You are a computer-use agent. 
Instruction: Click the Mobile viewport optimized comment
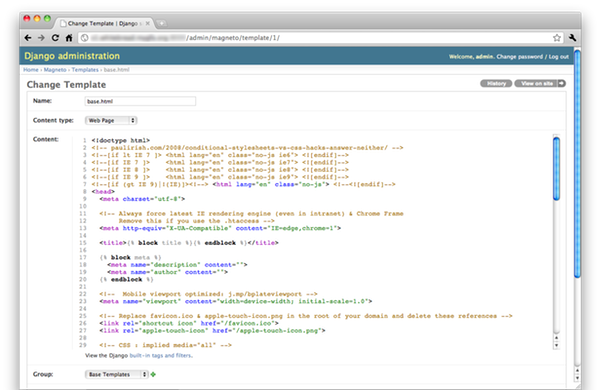click(x=209, y=294)
